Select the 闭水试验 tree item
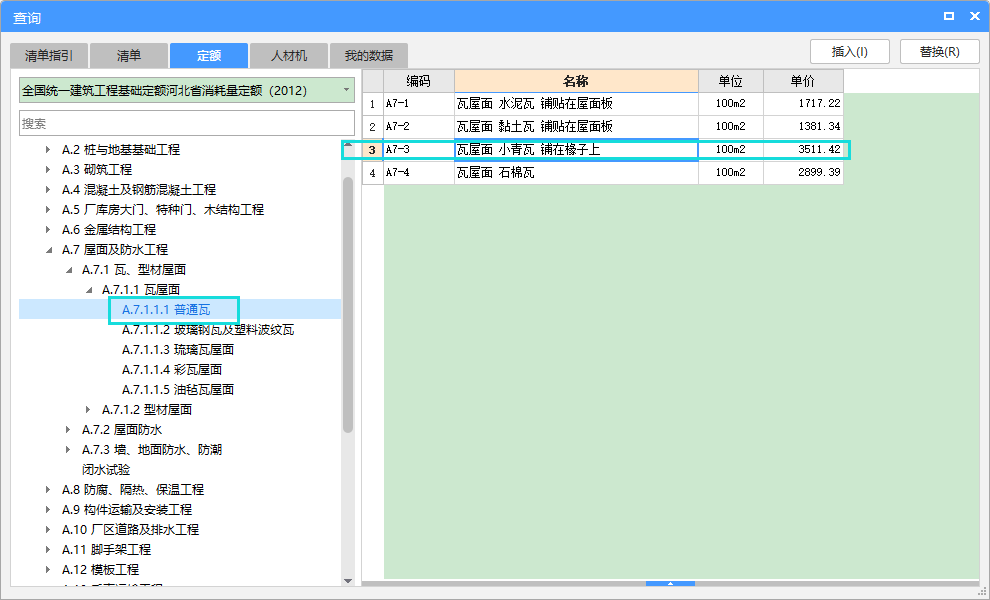Viewport: 990px width, 600px height. click(122, 469)
